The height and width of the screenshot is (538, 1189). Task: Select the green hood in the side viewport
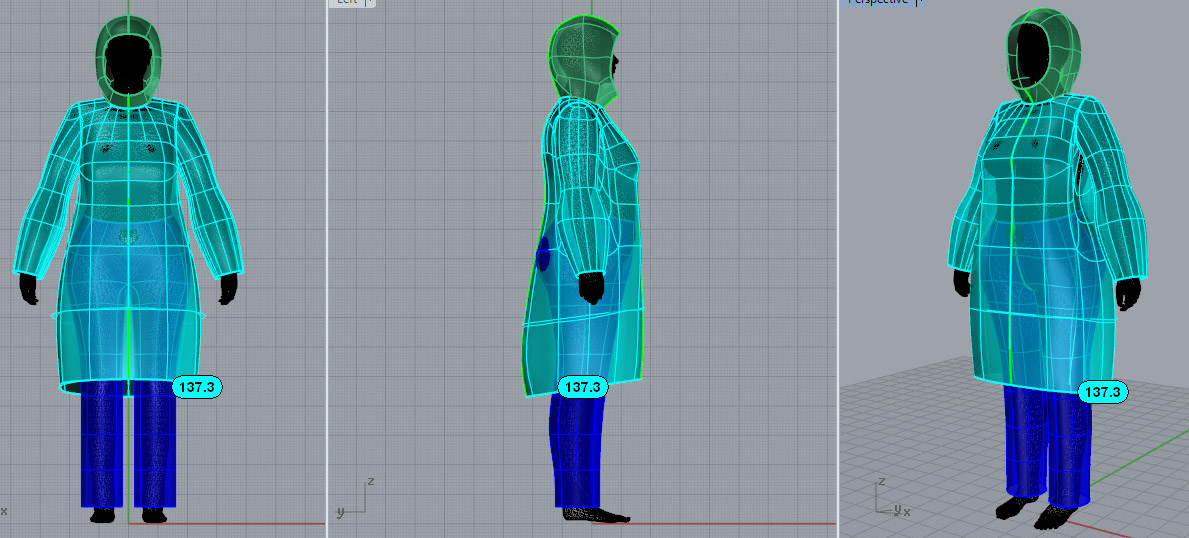pyautogui.click(x=581, y=61)
